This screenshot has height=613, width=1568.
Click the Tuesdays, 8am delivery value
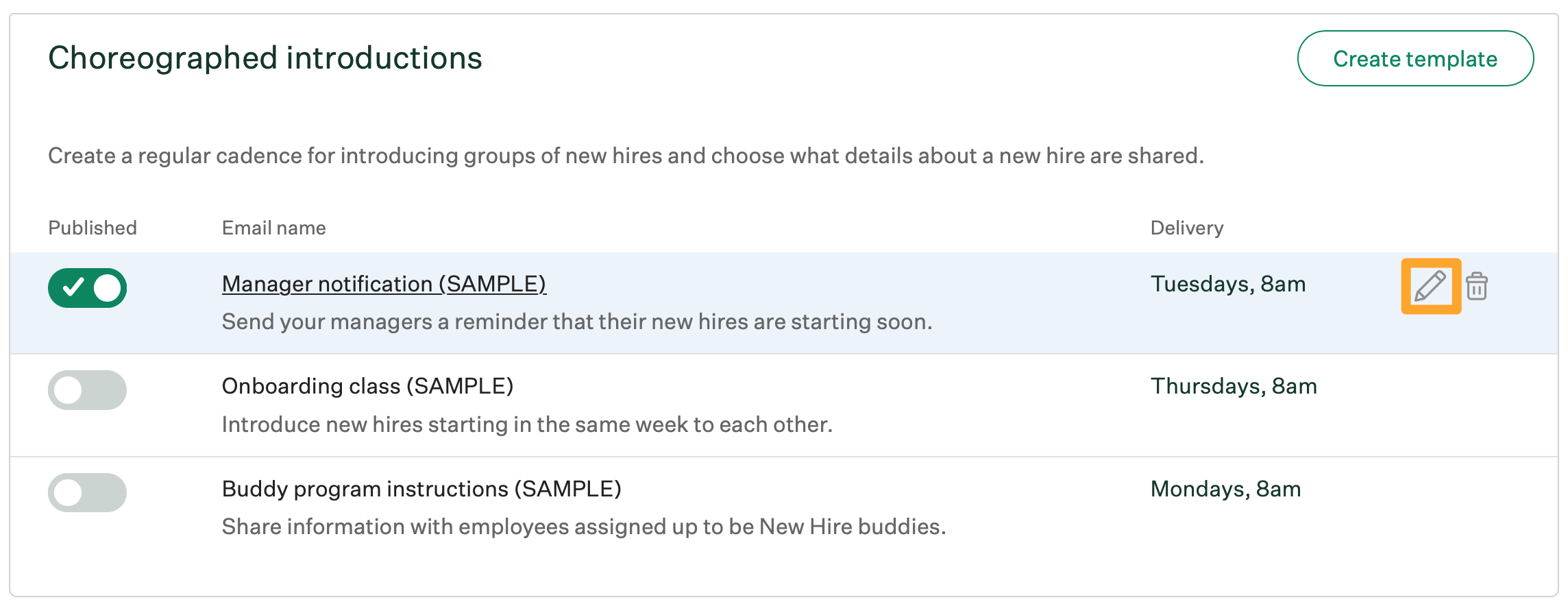[x=1228, y=284]
